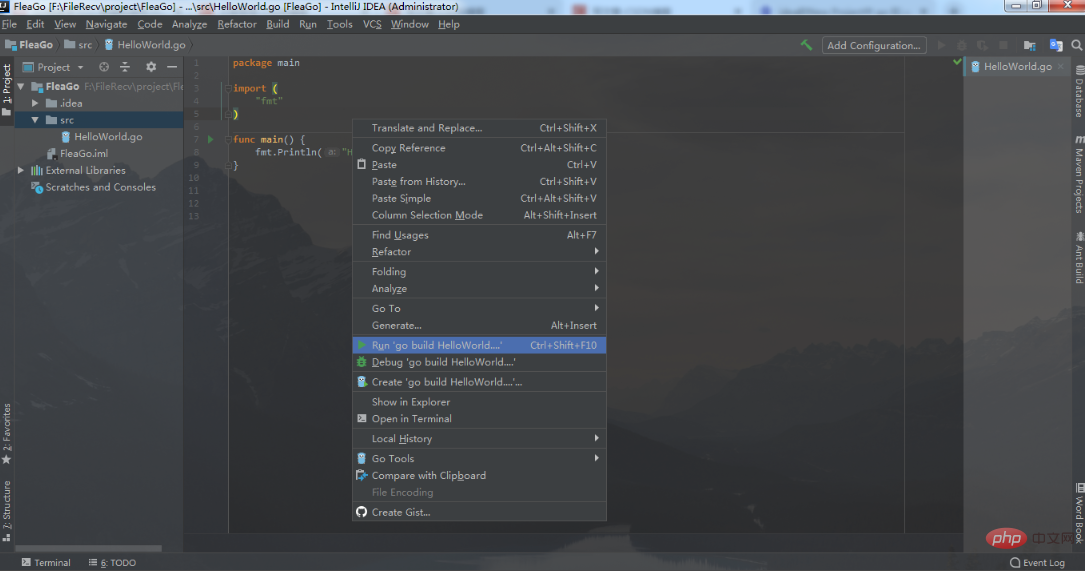The height and width of the screenshot is (571, 1085).
Task: Open the Folding submenu in context menu
Action: pyautogui.click(x=479, y=271)
